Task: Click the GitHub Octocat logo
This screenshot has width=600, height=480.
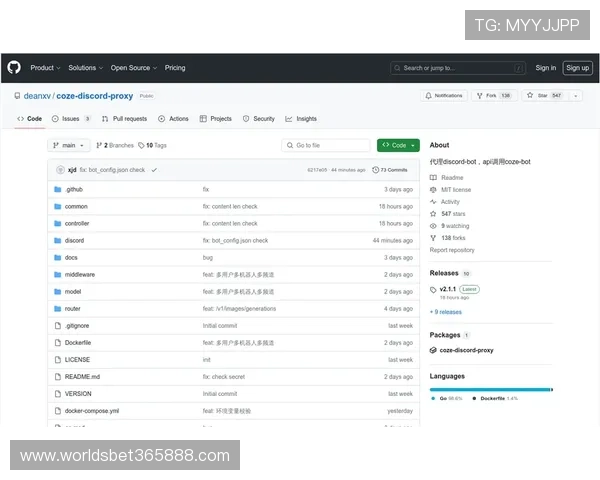Action: click(14, 67)
